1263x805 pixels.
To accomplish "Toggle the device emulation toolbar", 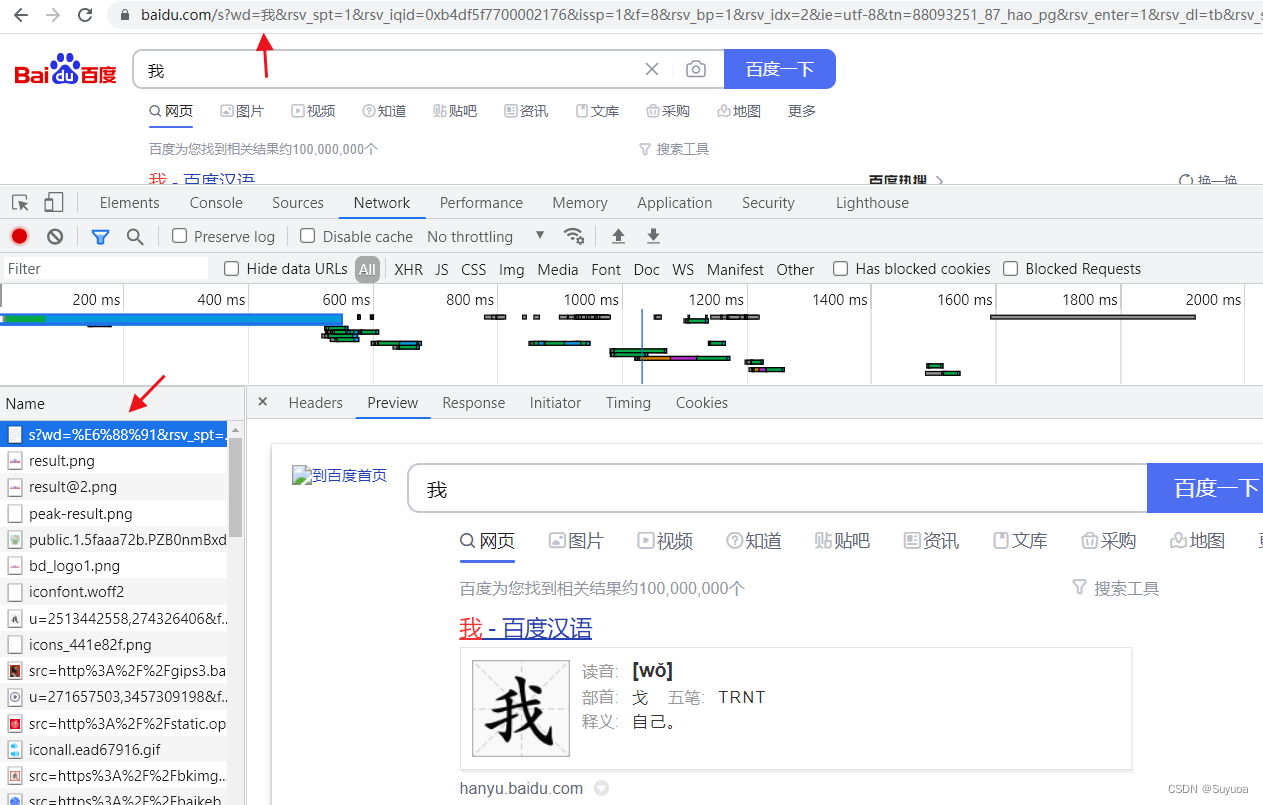I will click(53, 202).
